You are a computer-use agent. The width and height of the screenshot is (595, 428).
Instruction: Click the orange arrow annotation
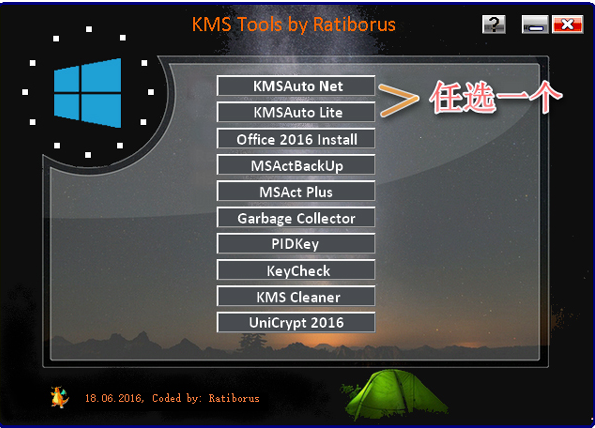tap(398, 99)
